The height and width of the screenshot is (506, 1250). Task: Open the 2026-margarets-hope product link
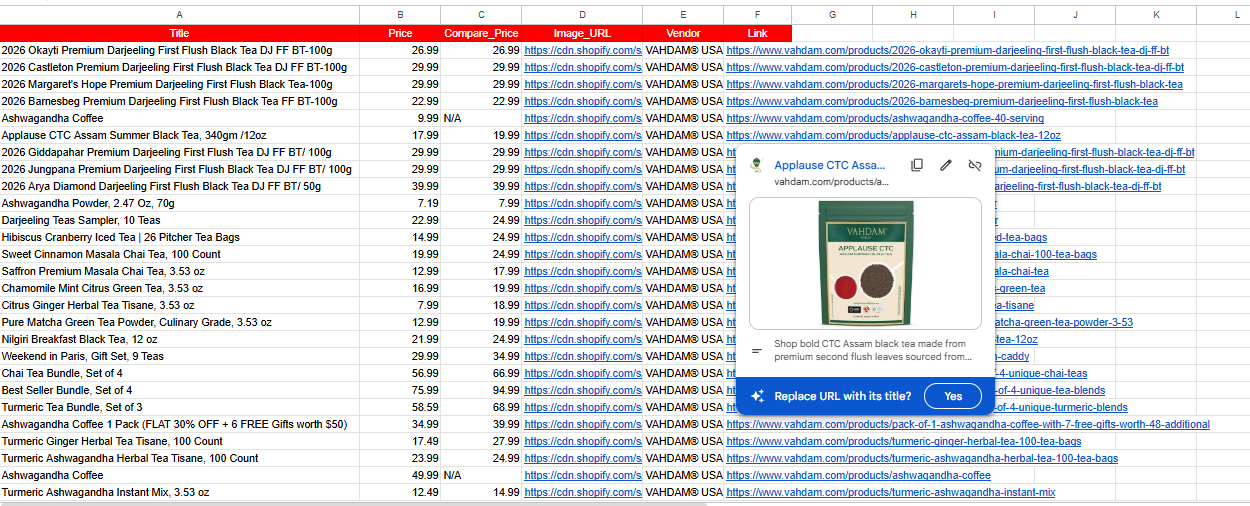[x=954, y=84]
